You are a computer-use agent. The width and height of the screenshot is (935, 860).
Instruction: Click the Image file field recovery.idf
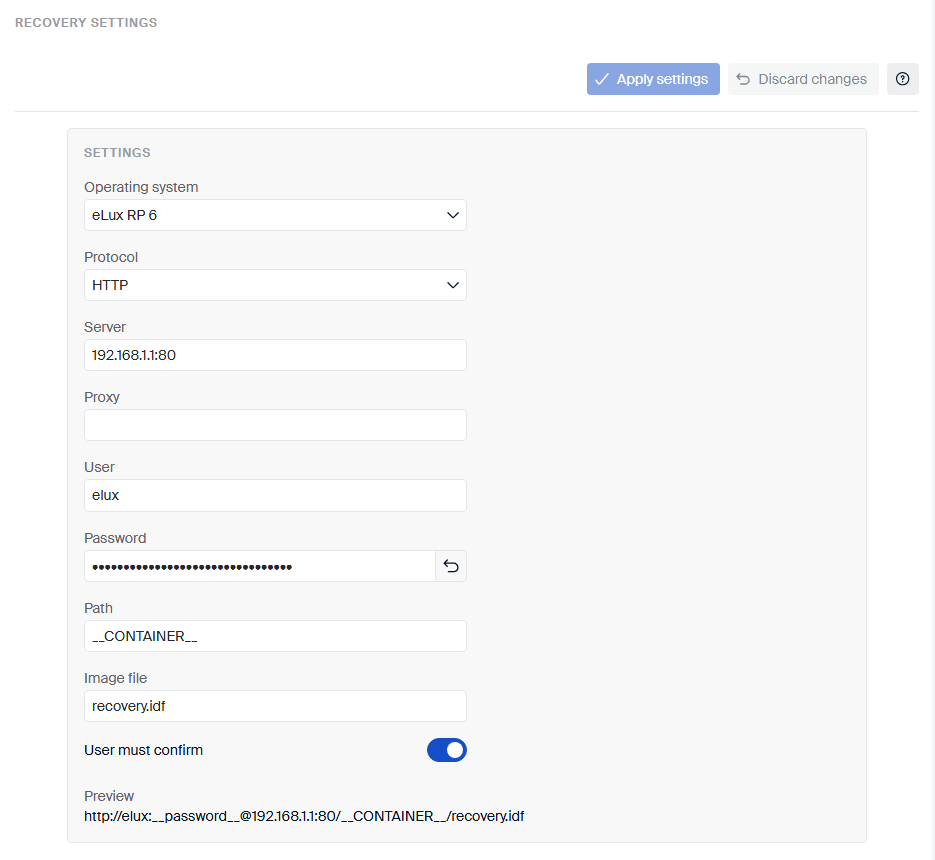click(275, 706)
